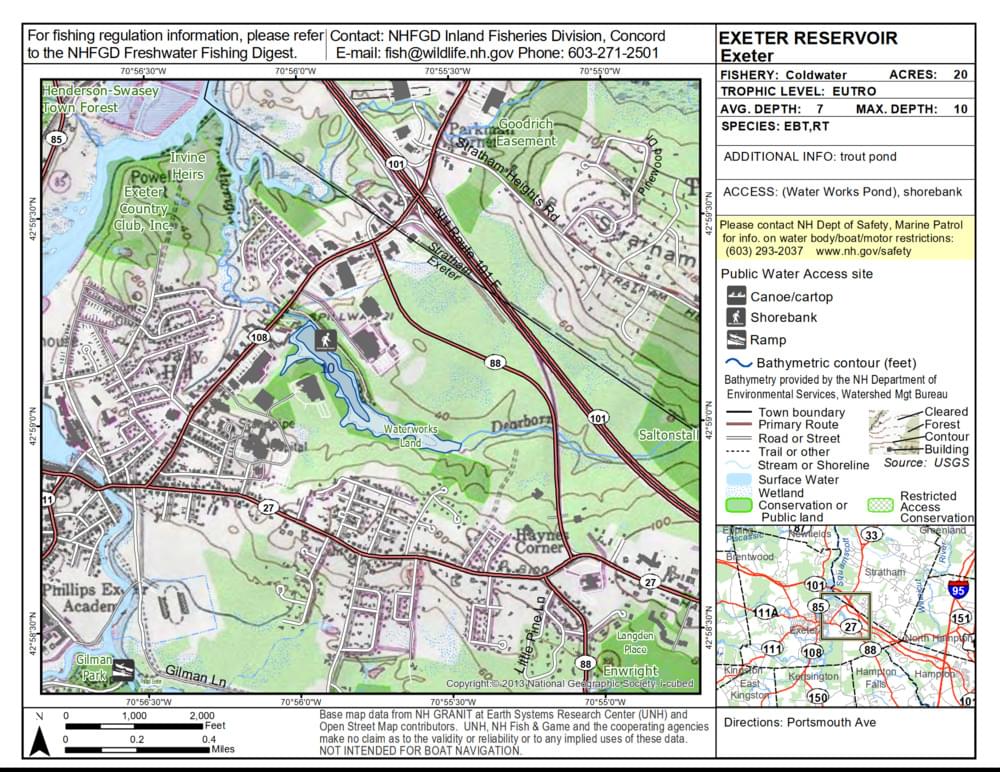Click the Route 85 shield on main map
The height and width of the screenshot is (772, 1000).
(56, 139)
